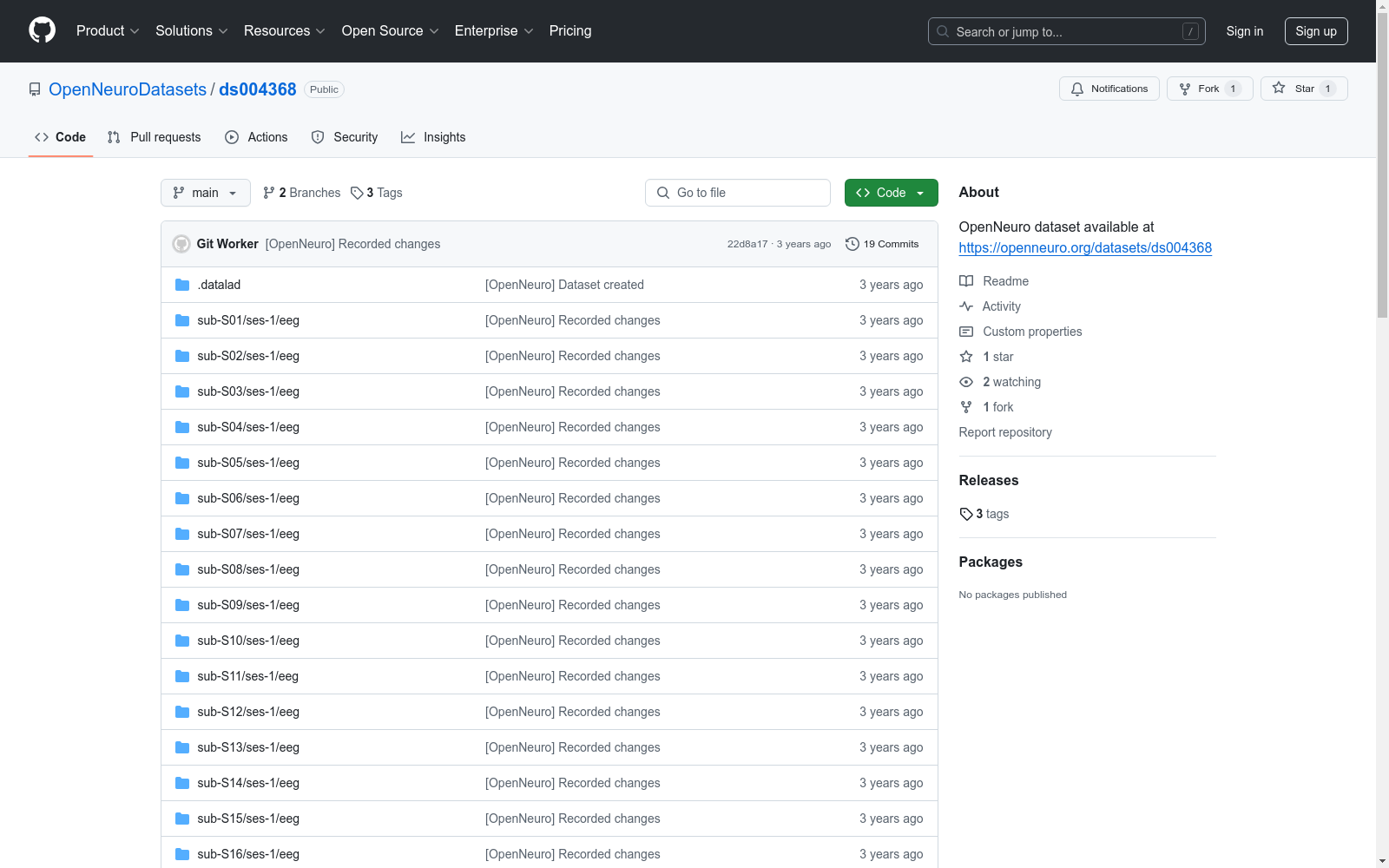Screen dimensions: 1389x868
Task: Click the Custom properties icon
Action: 966,332
